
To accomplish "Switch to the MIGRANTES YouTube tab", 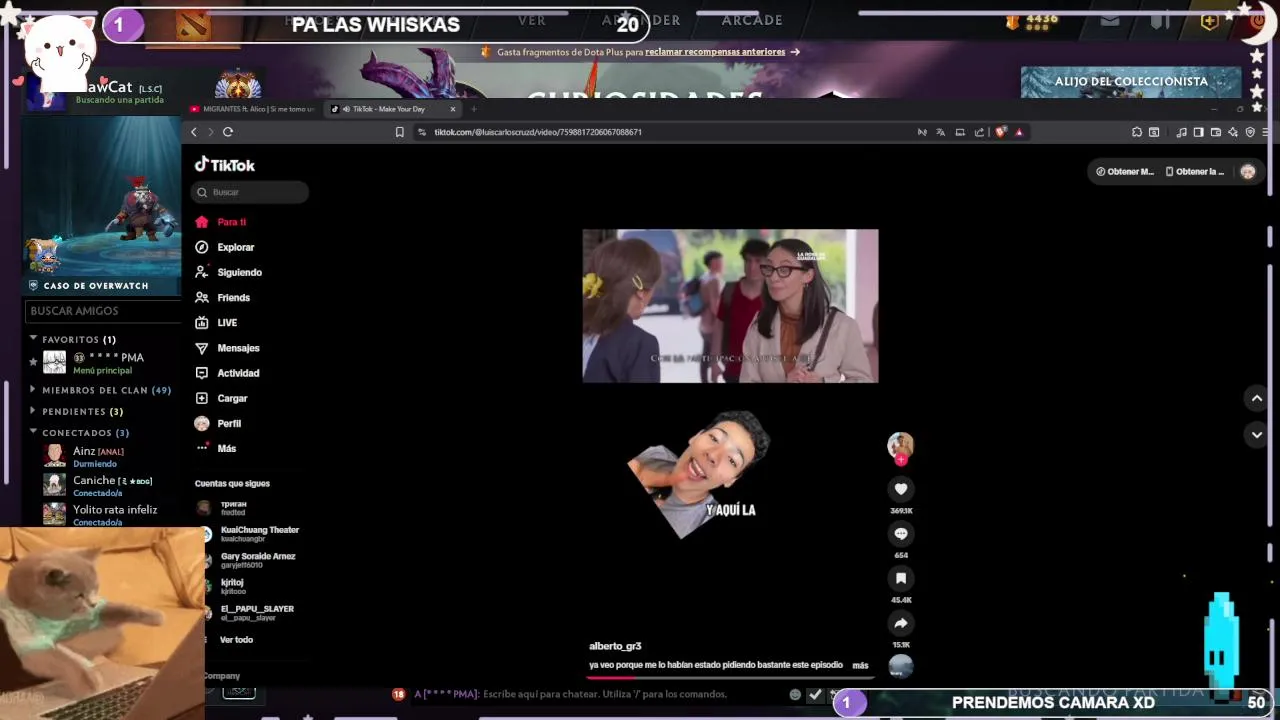I will (x=253, y=109).
